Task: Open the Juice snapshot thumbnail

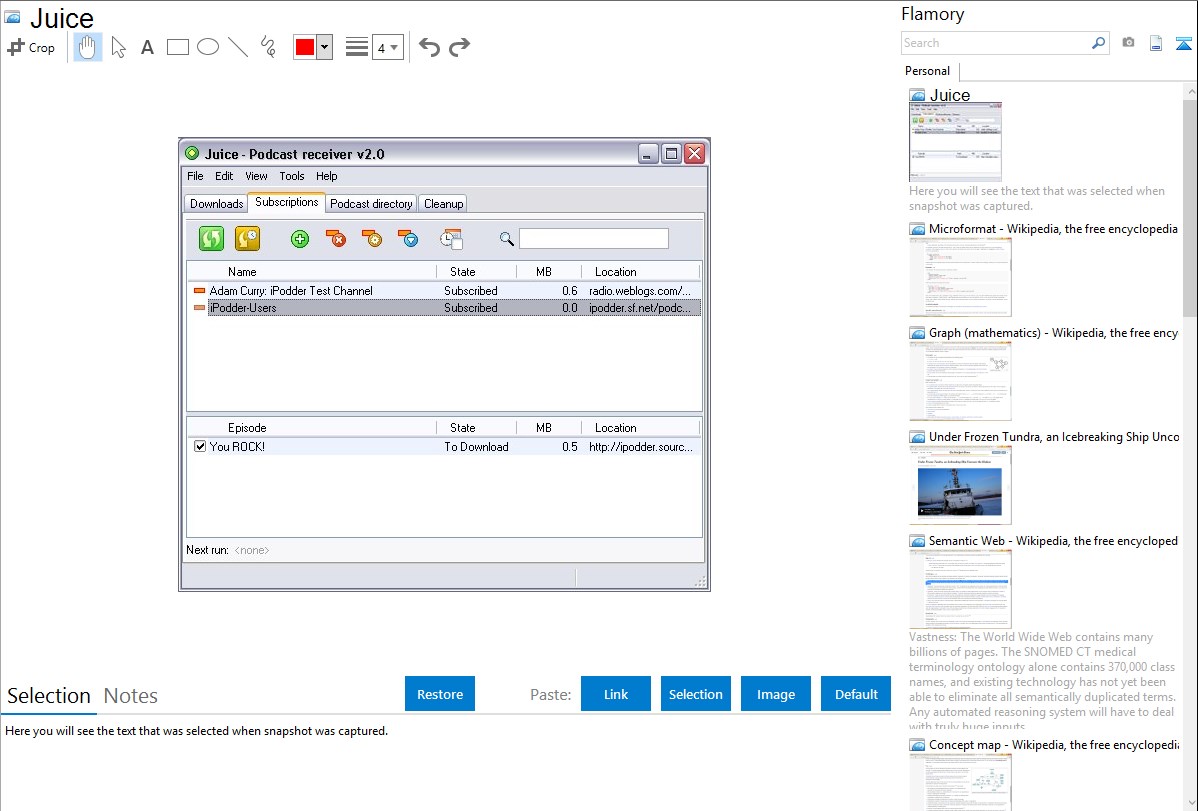Action: (955, 142)
